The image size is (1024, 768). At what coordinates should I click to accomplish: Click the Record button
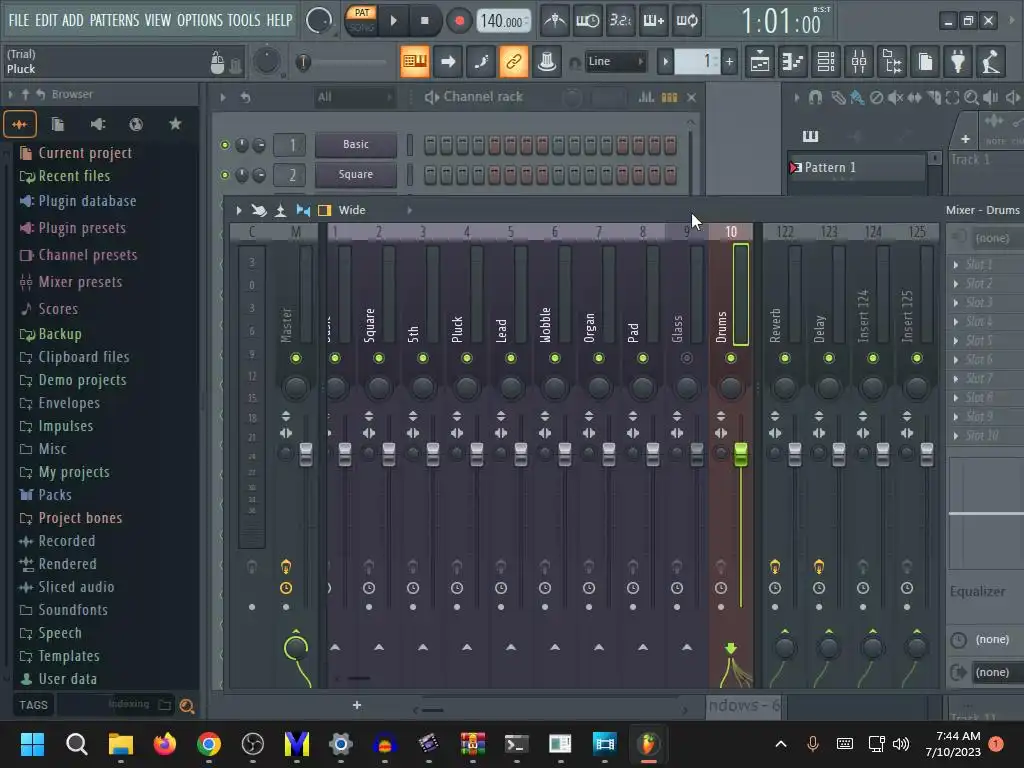[x=459, y=21]
